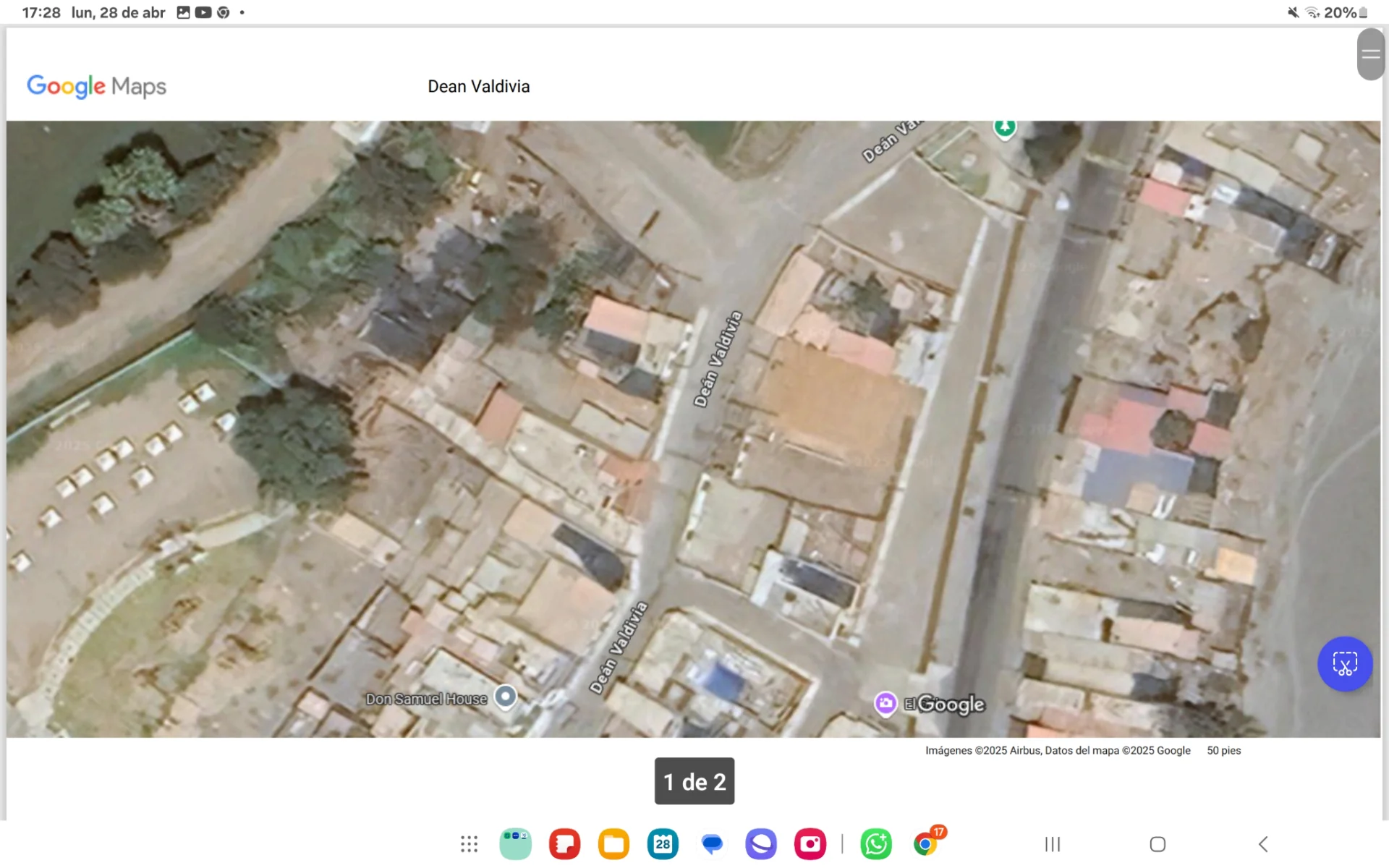
Task: Tap the blue screenshot crop floating button
Action: pos(1344,664)
